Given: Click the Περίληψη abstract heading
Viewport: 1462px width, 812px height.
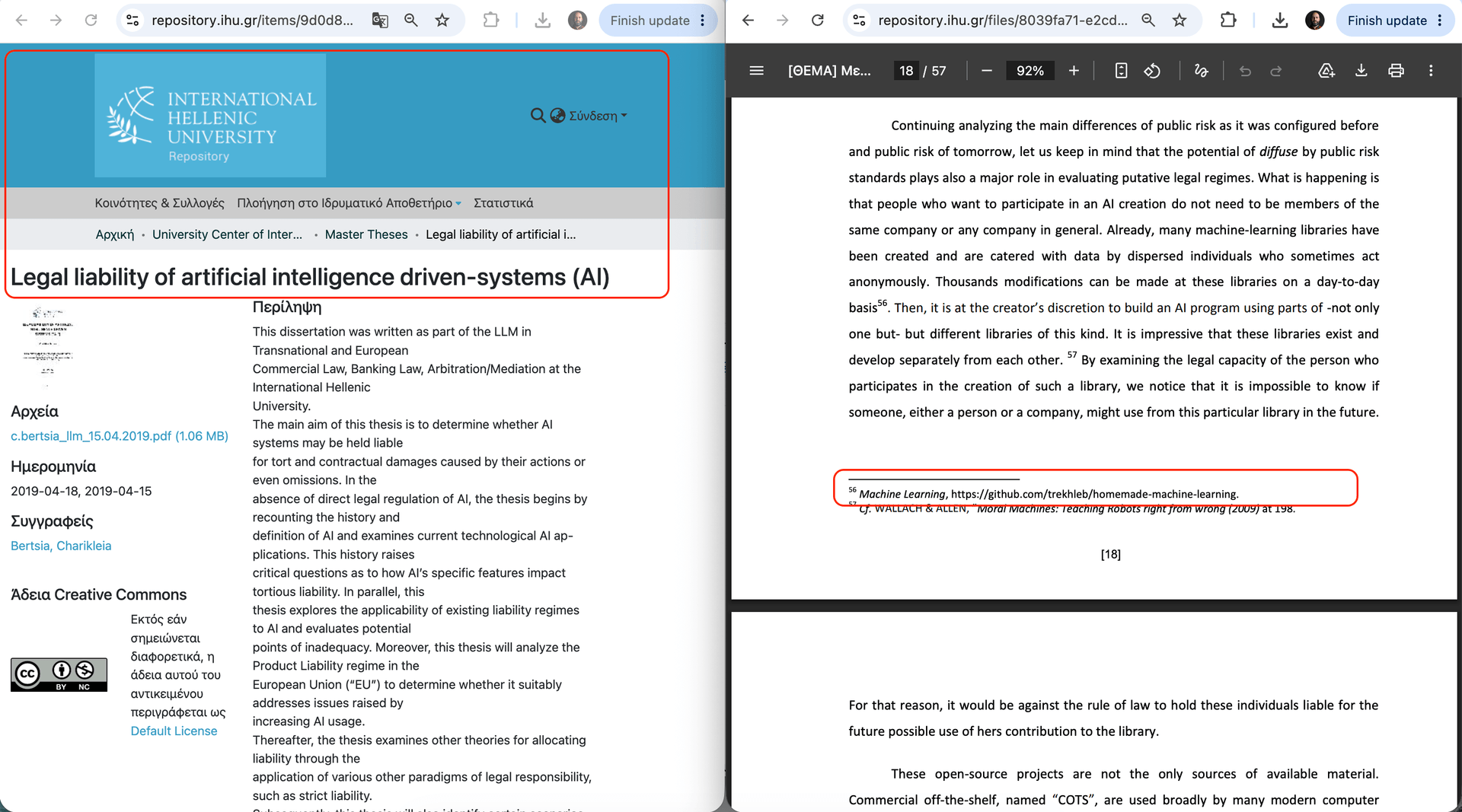Looking at the screenshot, I should (x=287, y=307).
